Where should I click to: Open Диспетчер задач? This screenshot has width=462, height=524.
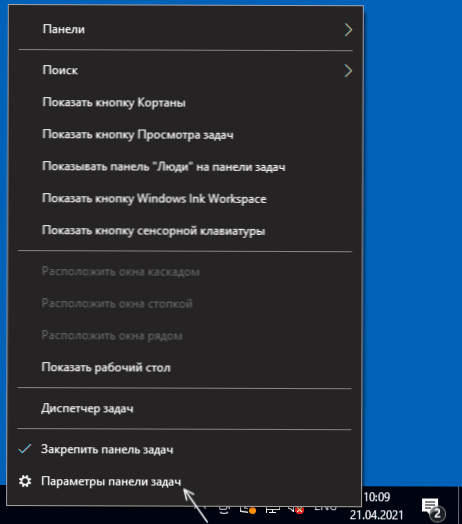[x=185, y=408]
